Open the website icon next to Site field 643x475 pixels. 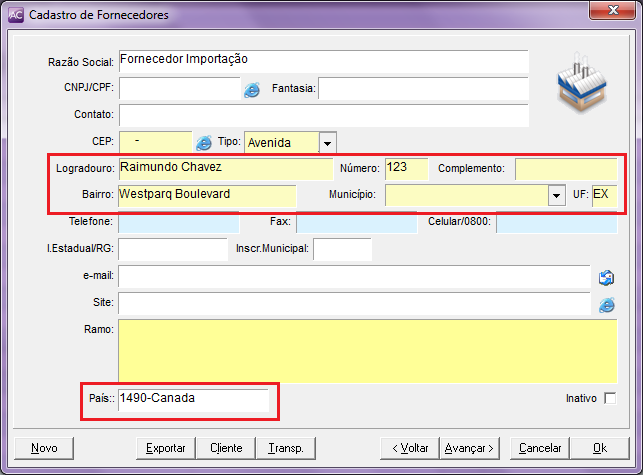606,303
